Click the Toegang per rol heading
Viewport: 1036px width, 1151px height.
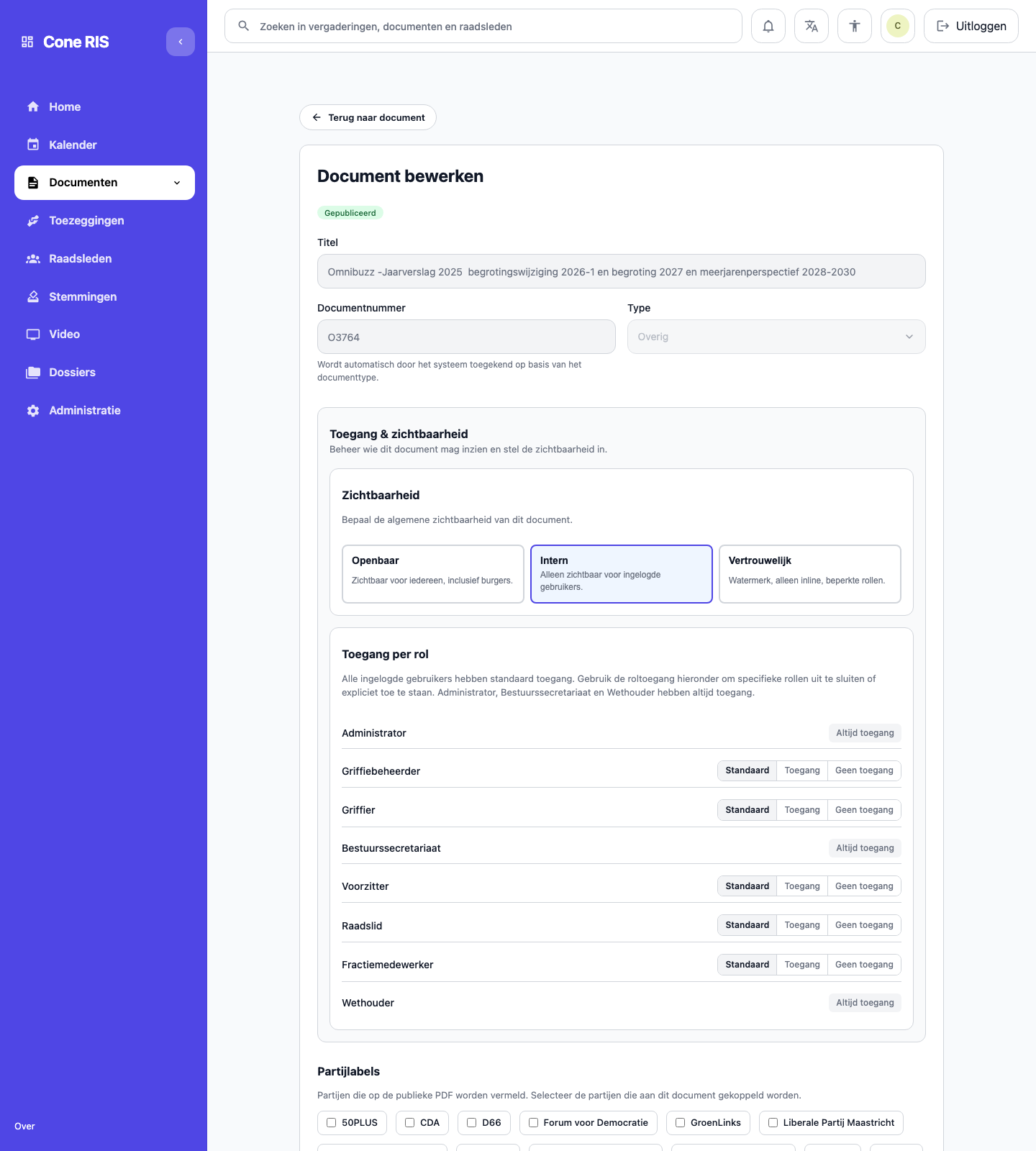click(385, 654)
